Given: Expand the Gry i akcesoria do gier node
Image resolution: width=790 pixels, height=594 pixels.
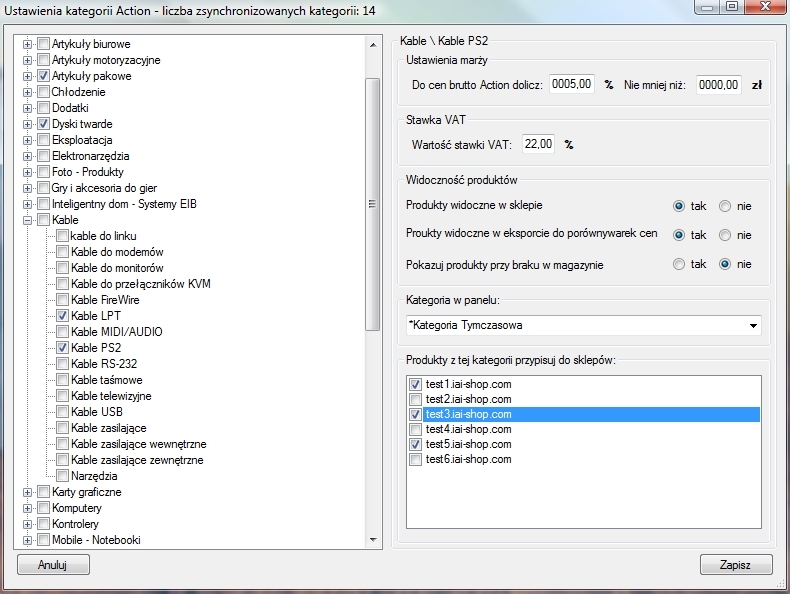Looking at the screenshot, I should 28,188.
